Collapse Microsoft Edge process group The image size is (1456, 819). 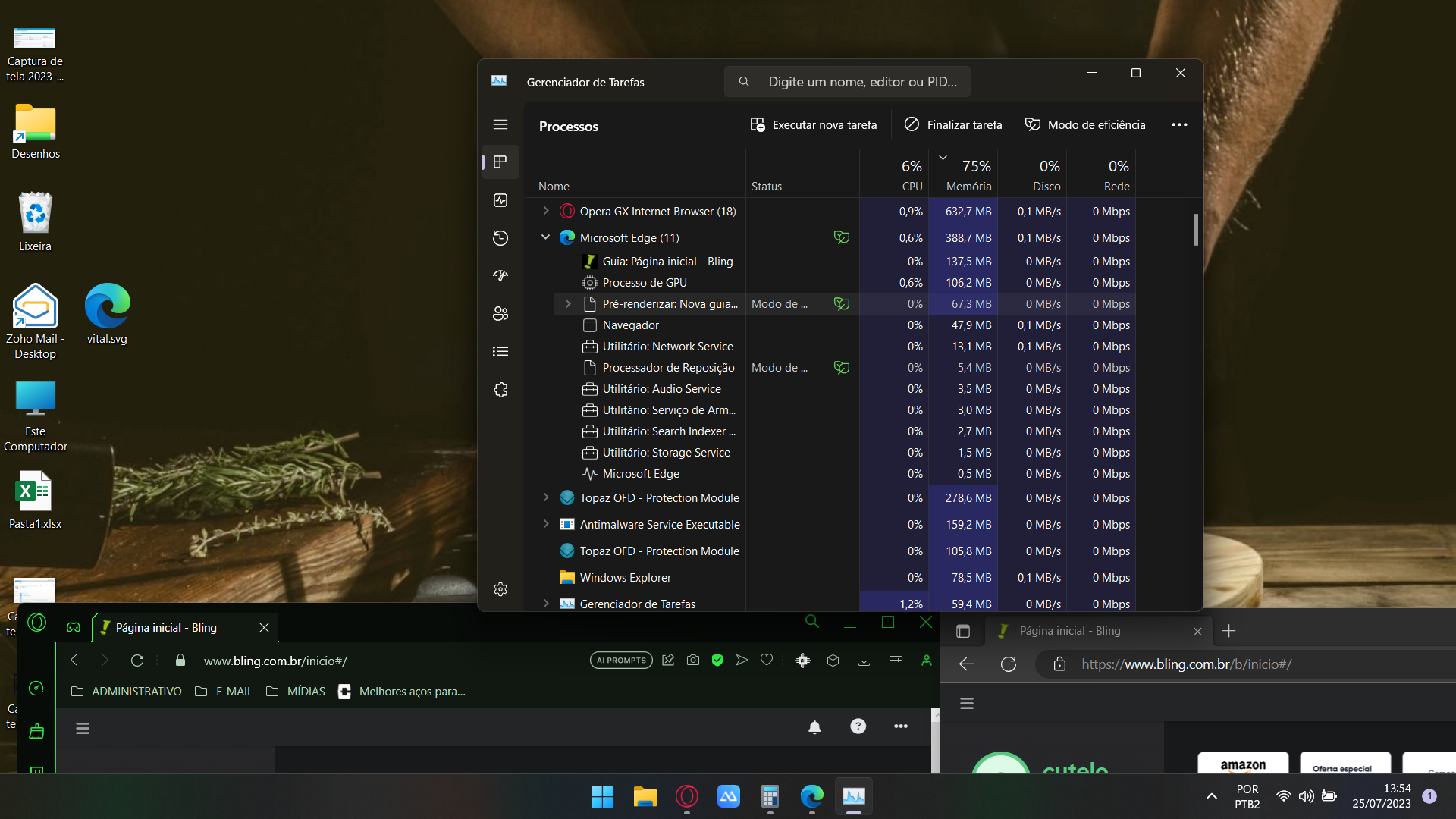pos(546,237)
